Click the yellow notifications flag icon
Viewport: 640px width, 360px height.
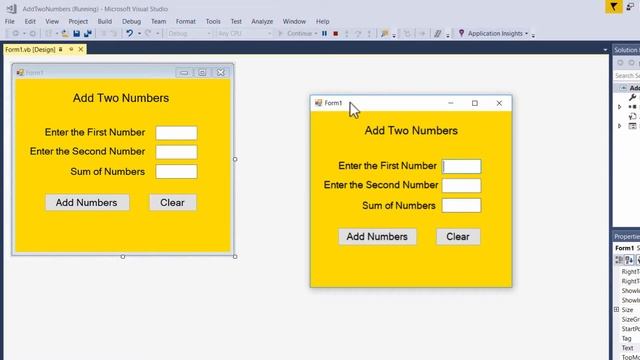(613, 7)
